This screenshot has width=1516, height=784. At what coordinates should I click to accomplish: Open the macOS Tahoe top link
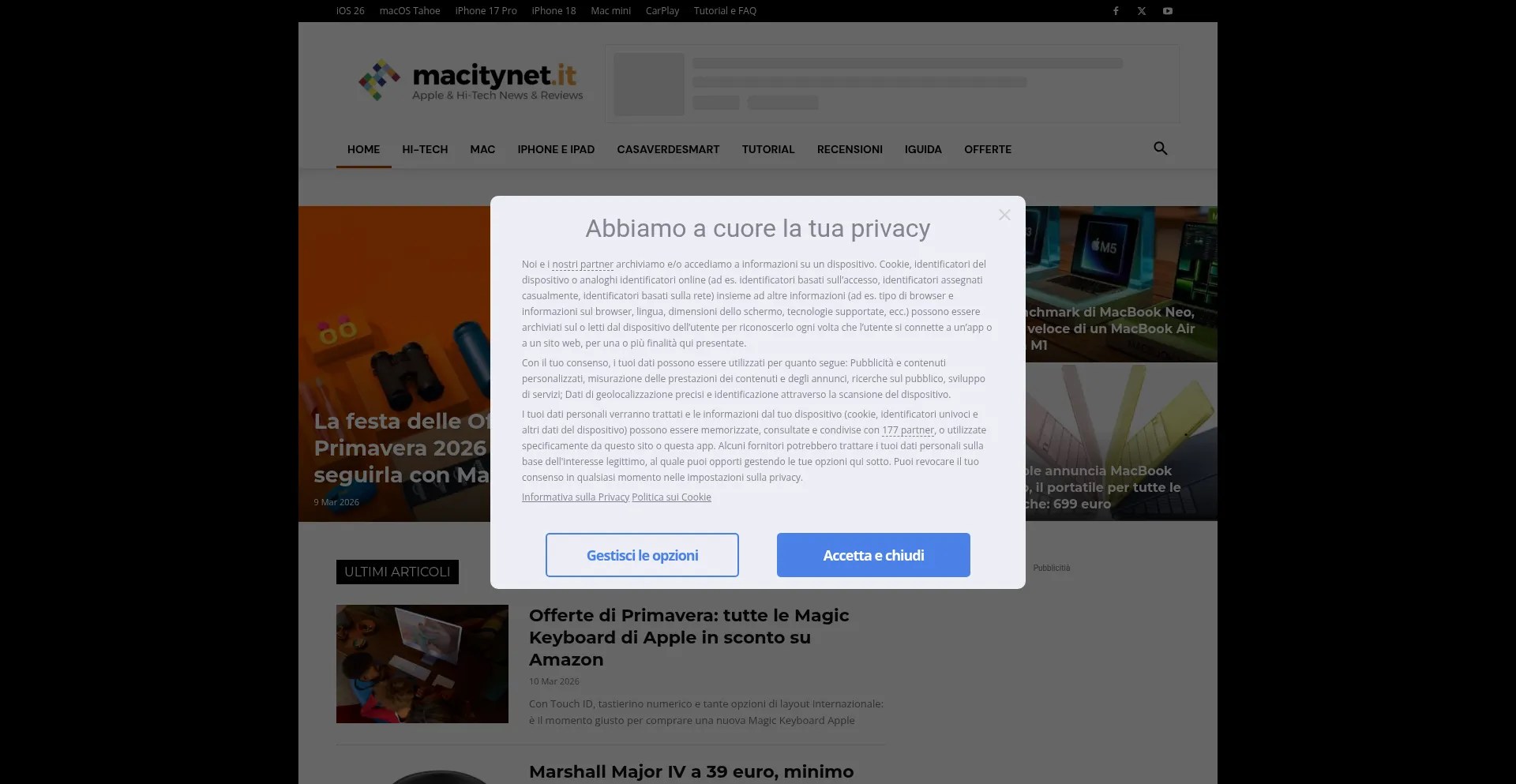click(410, 11)
